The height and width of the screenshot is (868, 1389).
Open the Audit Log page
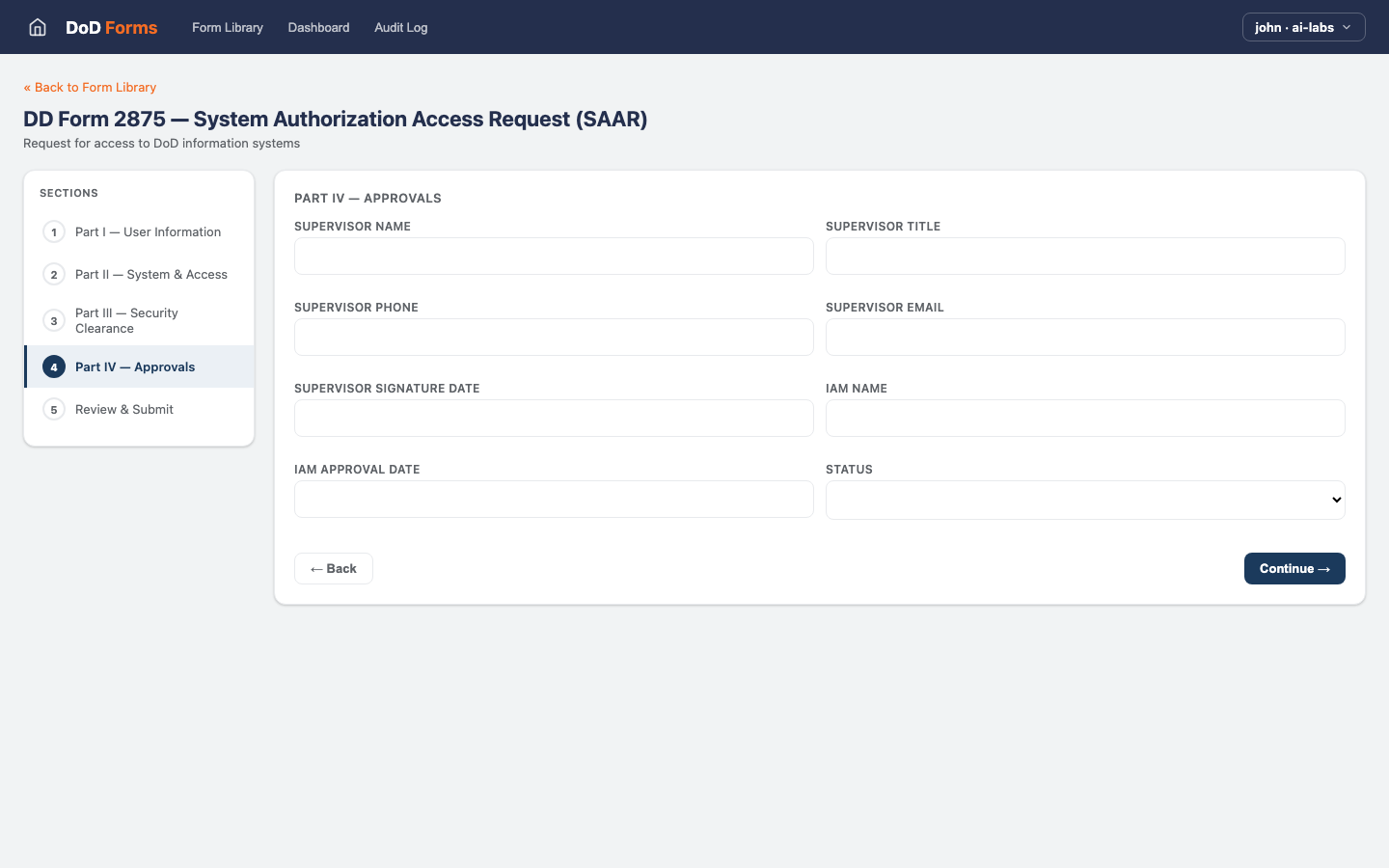click(x=400, y=27)
